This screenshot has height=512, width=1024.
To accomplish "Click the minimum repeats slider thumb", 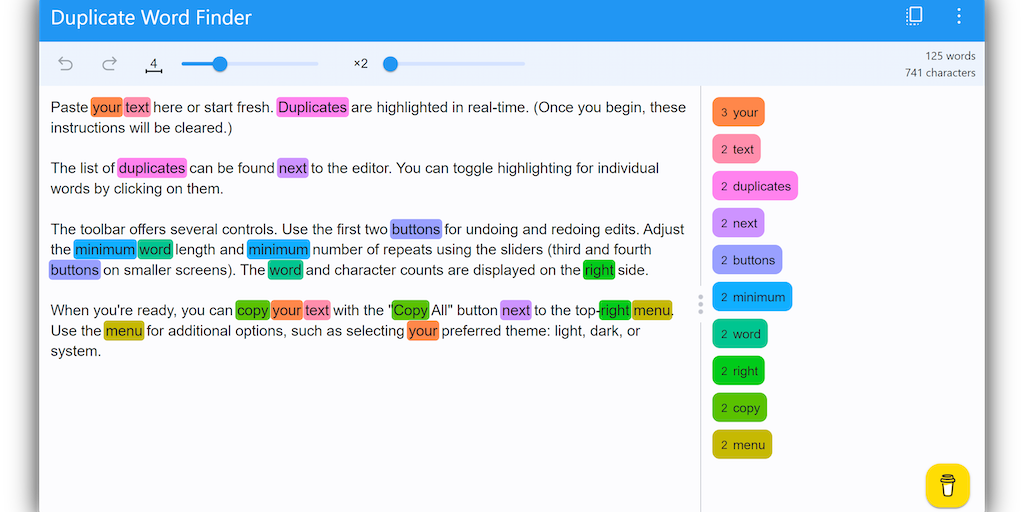I will click(x=391, y=64).
